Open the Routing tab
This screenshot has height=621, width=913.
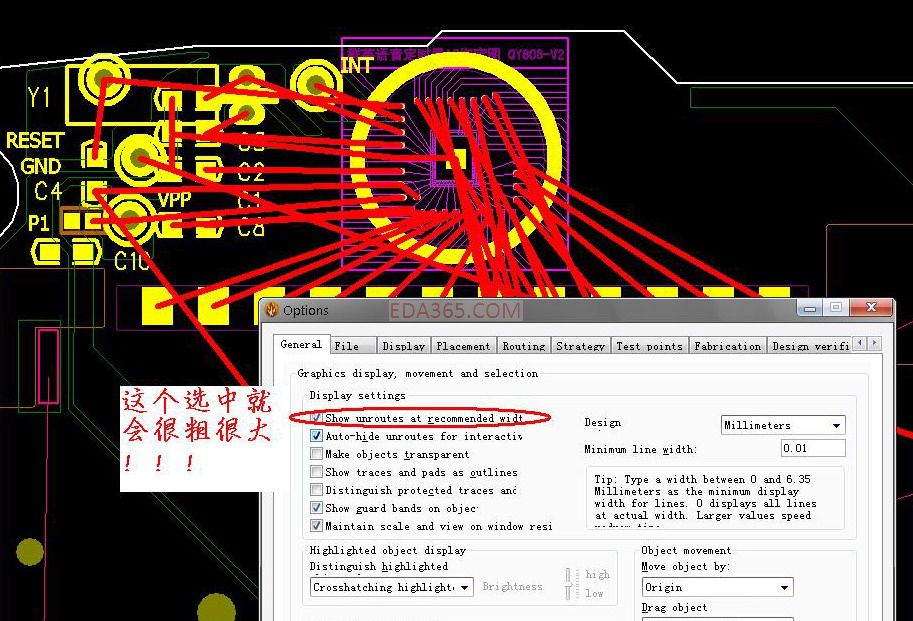(x=523, y=346)
